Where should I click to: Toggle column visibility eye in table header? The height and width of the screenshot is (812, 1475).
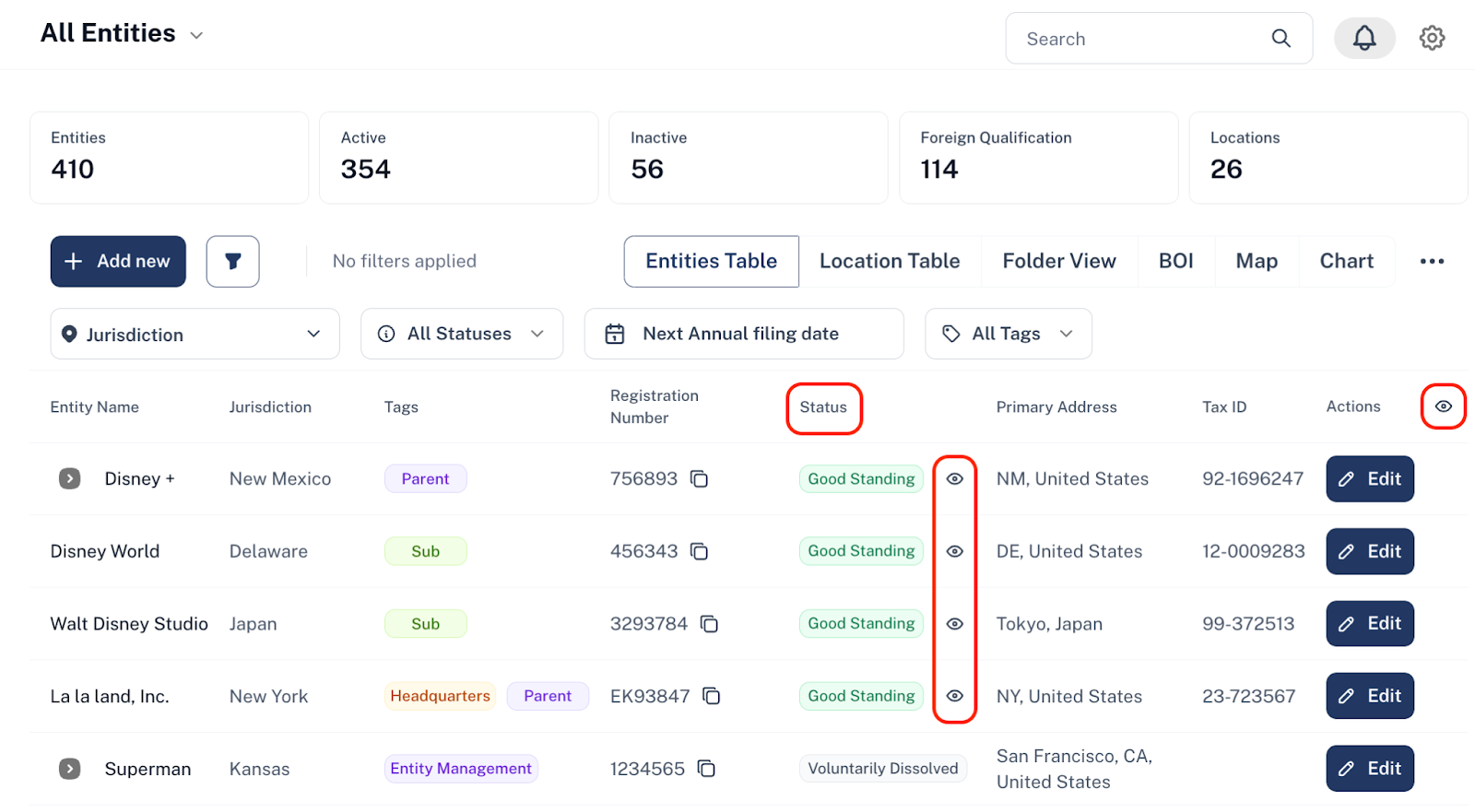pyautogui.click(x=1444, y=406)
